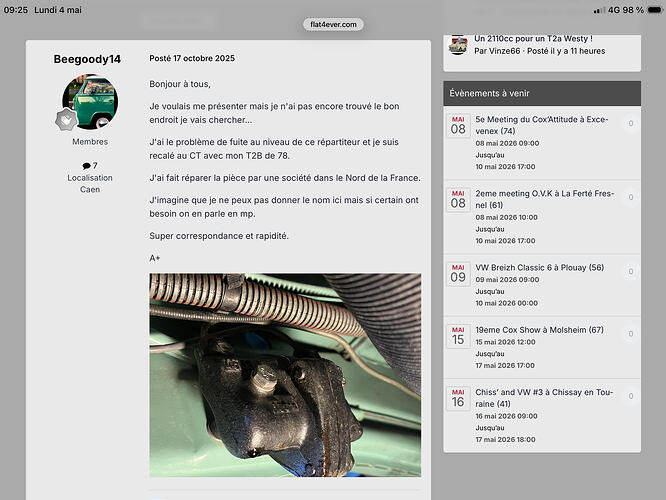Image resolution: width=666 pixels, height=500 pixels.
Task: Open the Beegoody14 username link
Action: 87,59
